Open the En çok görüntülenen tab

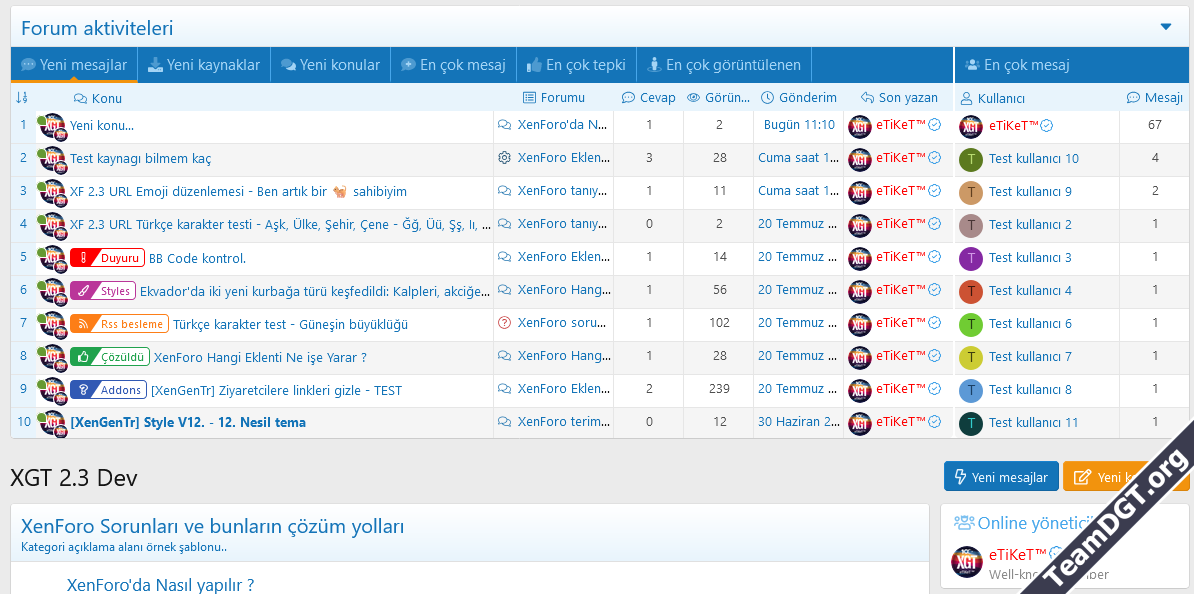[724, 65]
